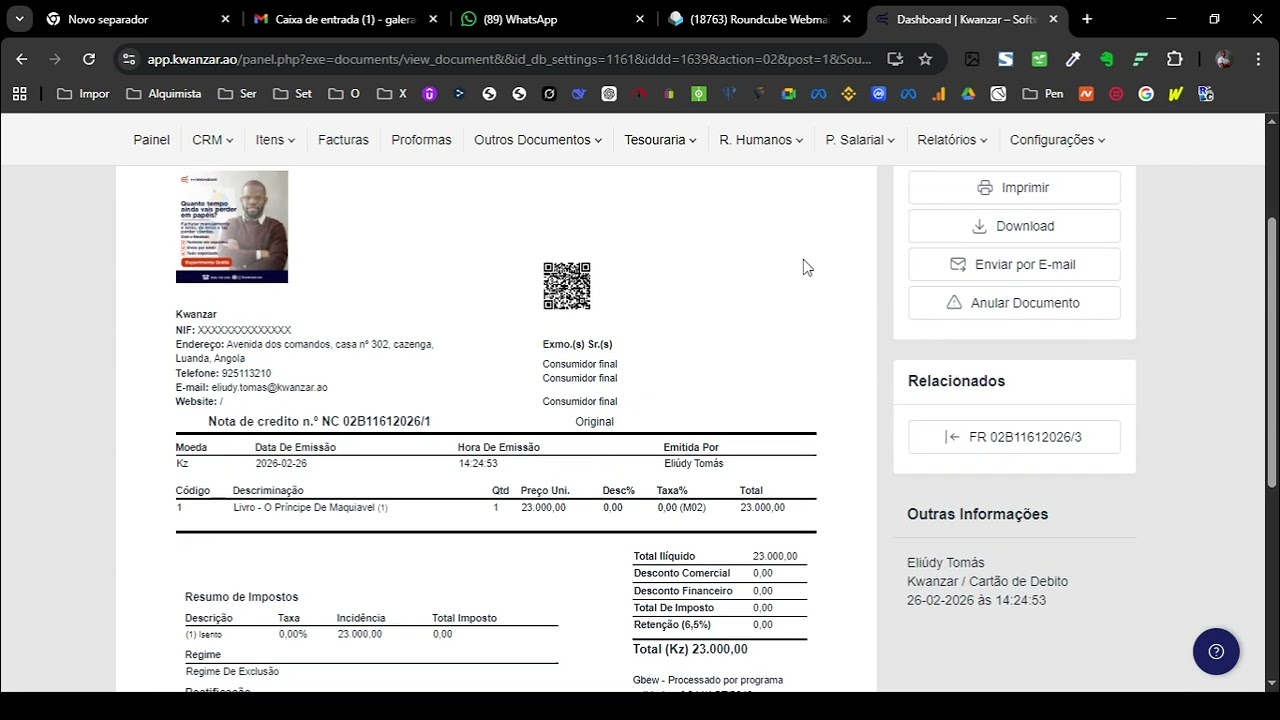Click the 'Total (Kz) 23.000,00' line

click(690, 649)
